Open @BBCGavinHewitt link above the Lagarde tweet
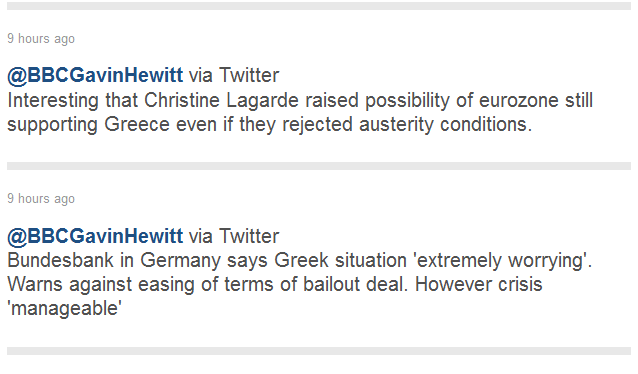 [95, 75]
